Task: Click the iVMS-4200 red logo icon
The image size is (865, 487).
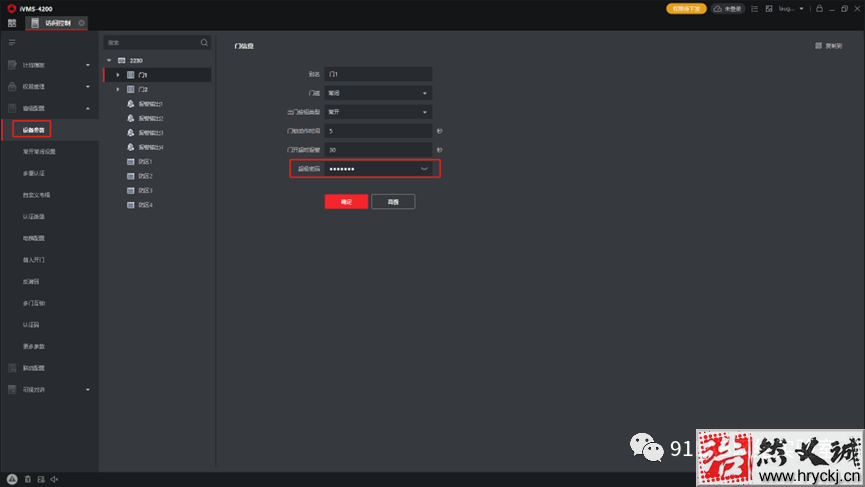Action: tap(12, 8)
